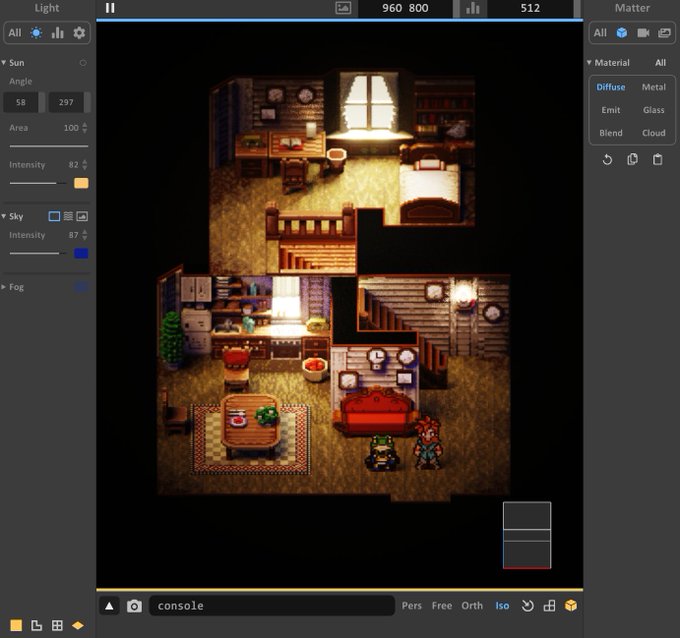This screenshot has width=680, height=638.
Task: Collapse the Sky section
Action: click(x=3, y=216)
